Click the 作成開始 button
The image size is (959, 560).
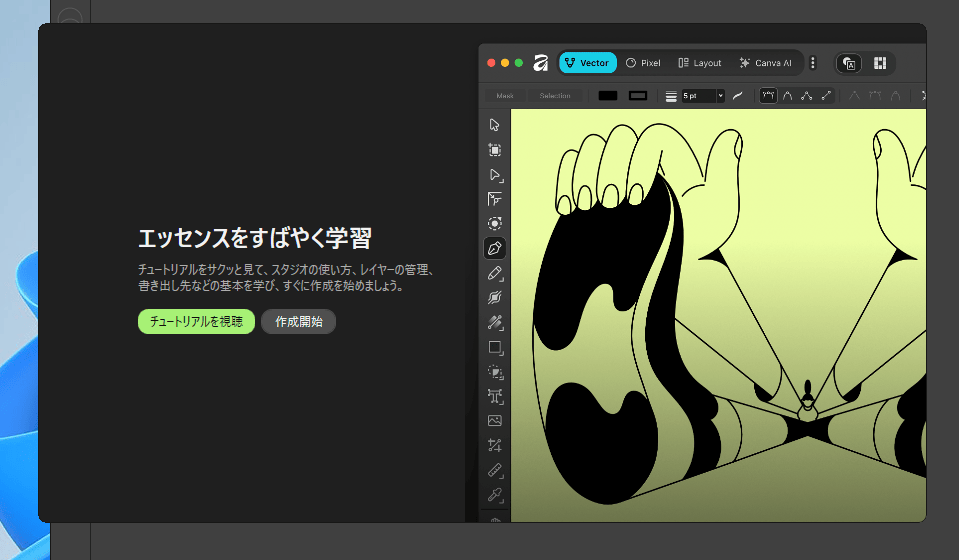[x=298, y=322]
